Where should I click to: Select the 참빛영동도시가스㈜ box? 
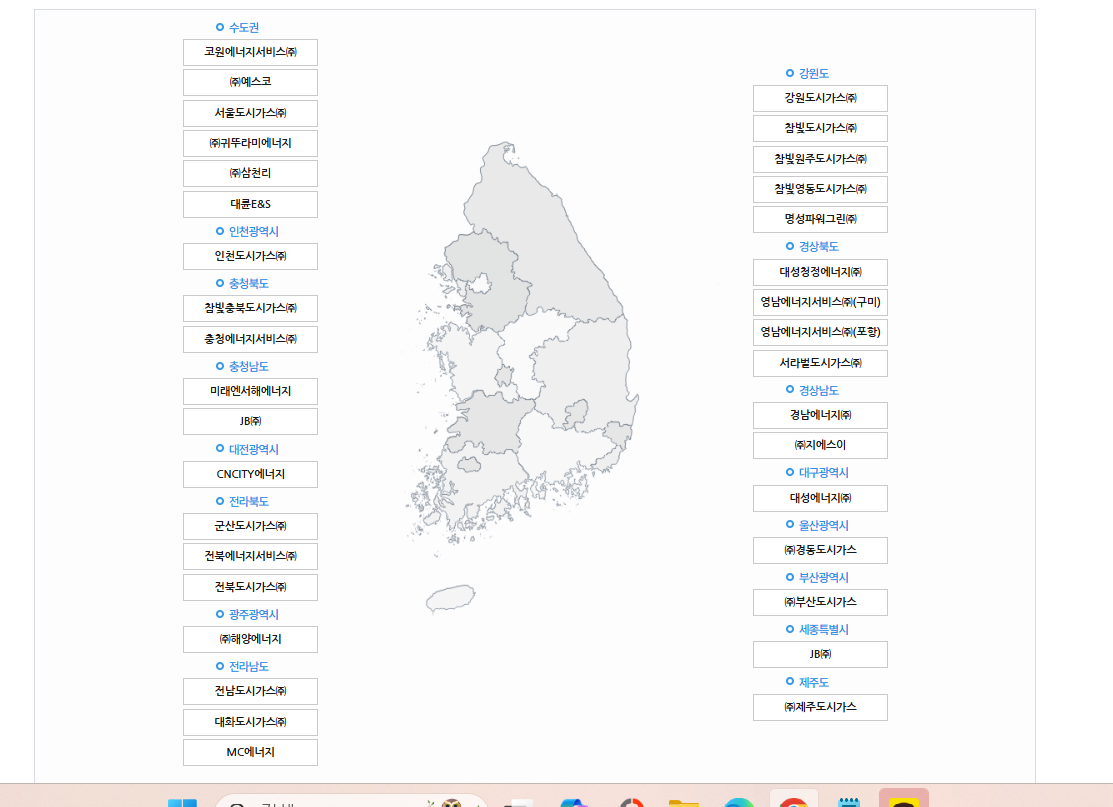[820, 190]
